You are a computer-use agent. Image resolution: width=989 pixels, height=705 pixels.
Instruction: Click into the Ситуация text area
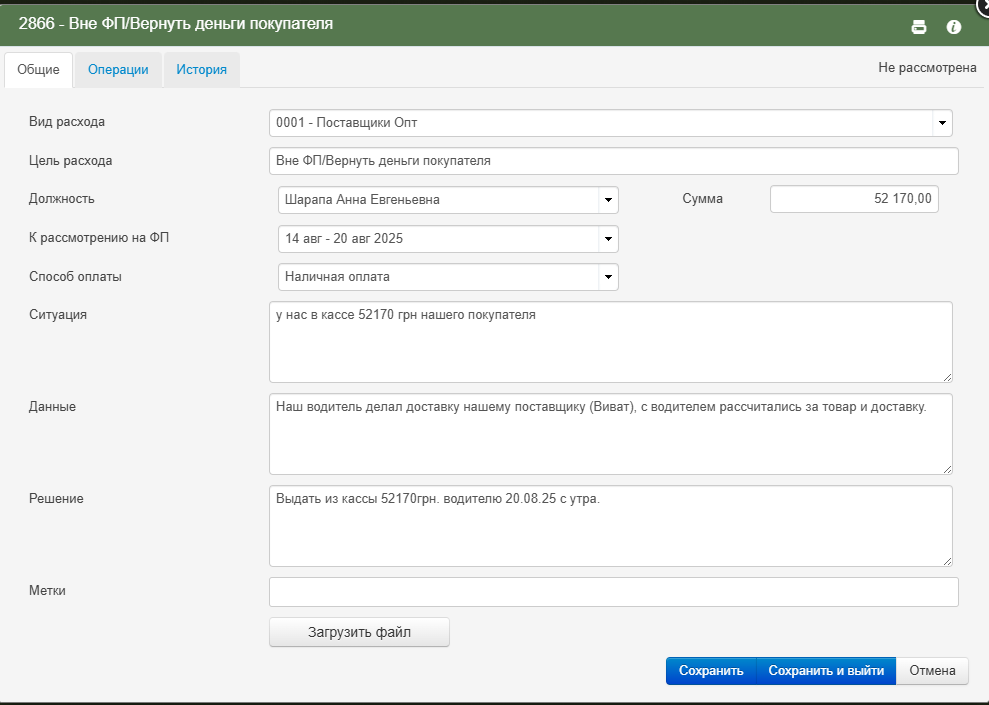tap(611, 342)
